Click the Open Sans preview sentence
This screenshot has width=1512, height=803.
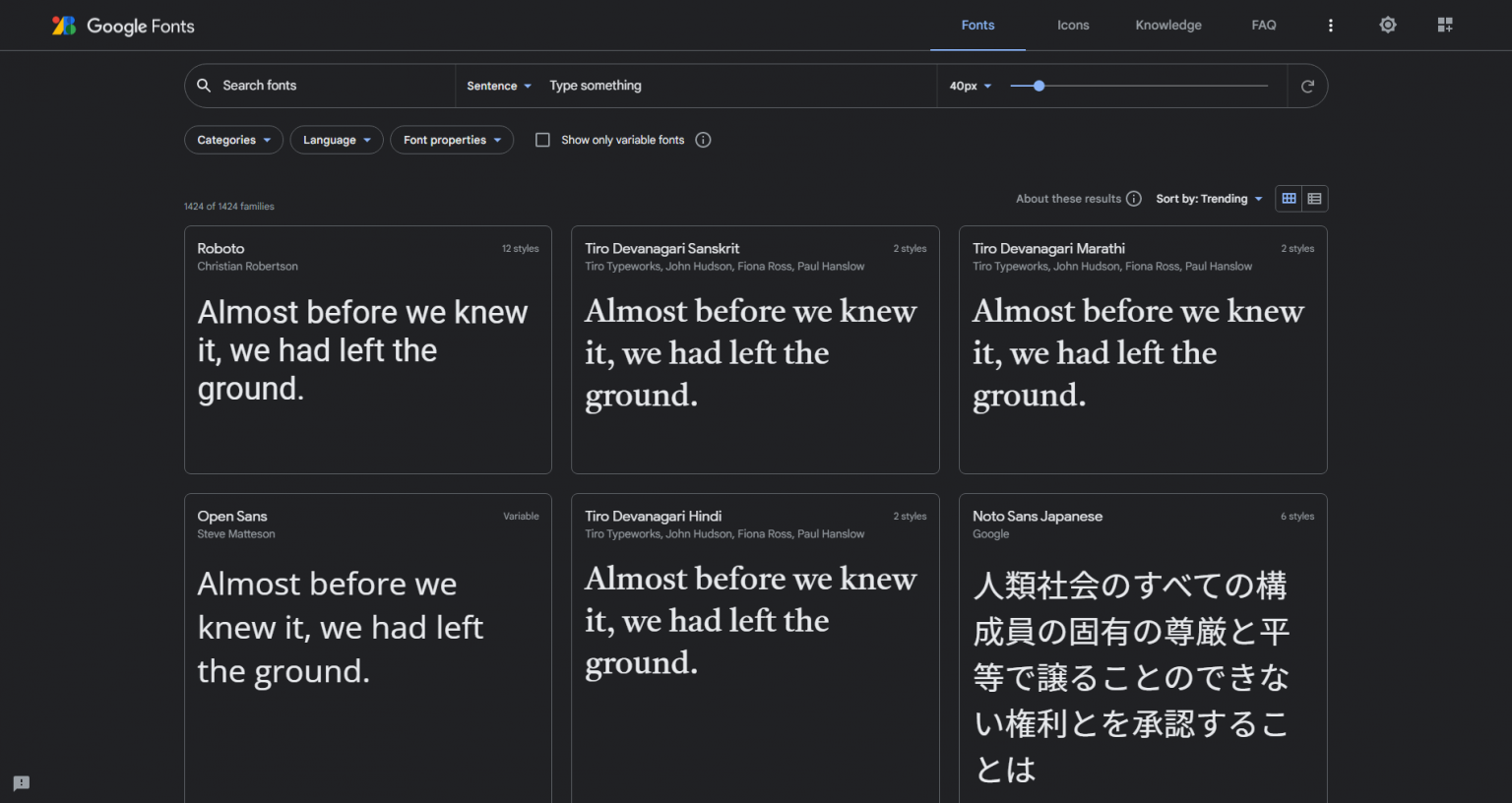coord(340,628)
